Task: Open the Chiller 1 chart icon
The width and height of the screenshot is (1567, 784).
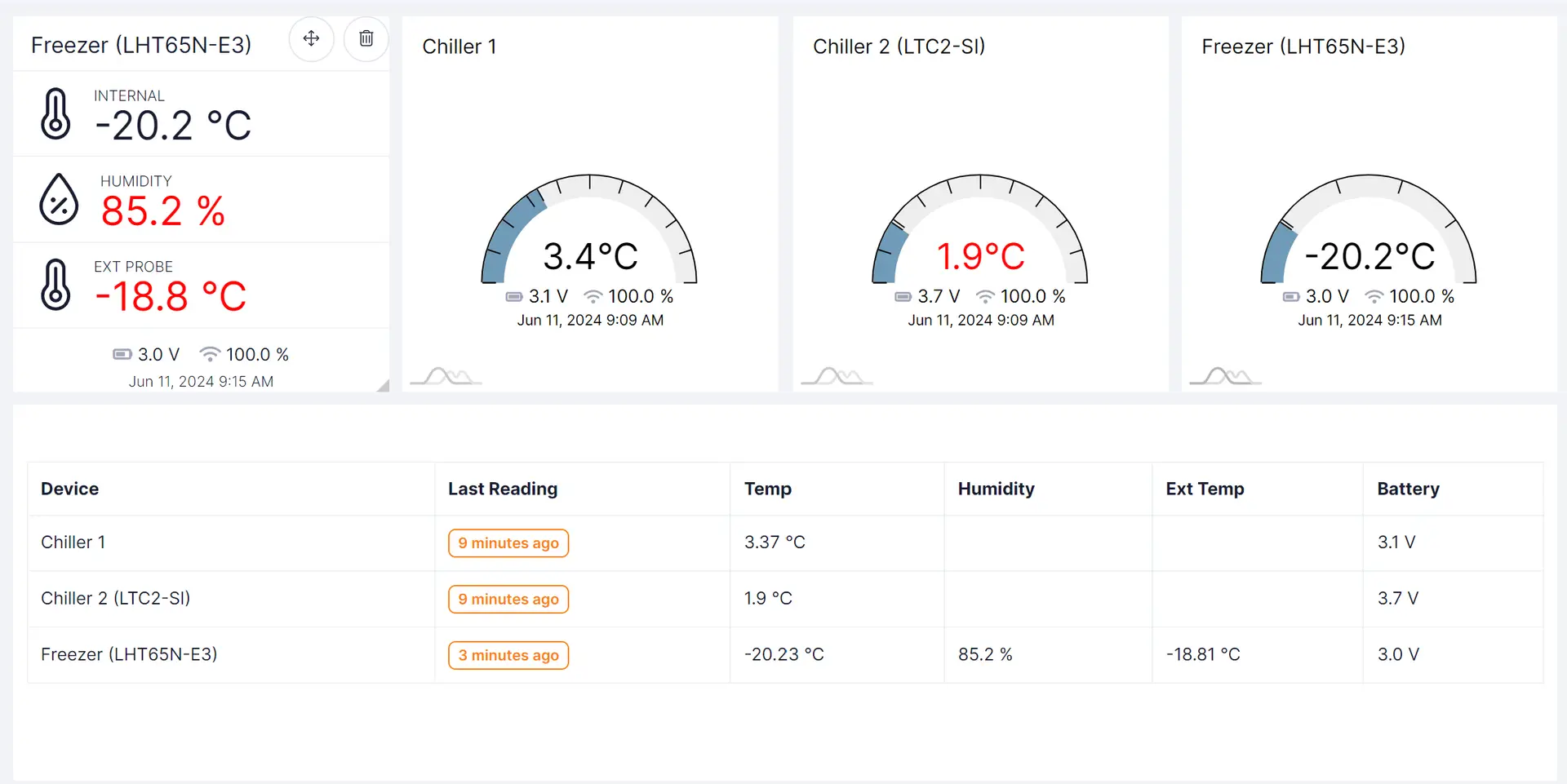Action: click(446, 376)
